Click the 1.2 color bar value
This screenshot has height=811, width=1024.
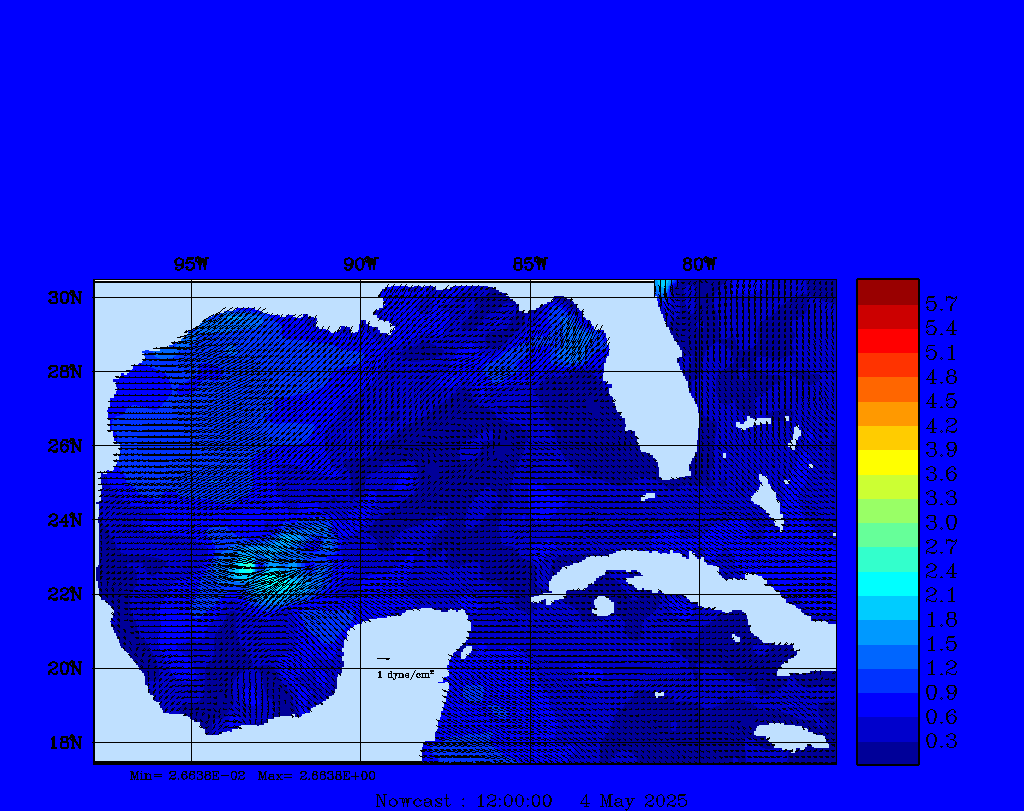pyautogui.click(x=941, y=668)
